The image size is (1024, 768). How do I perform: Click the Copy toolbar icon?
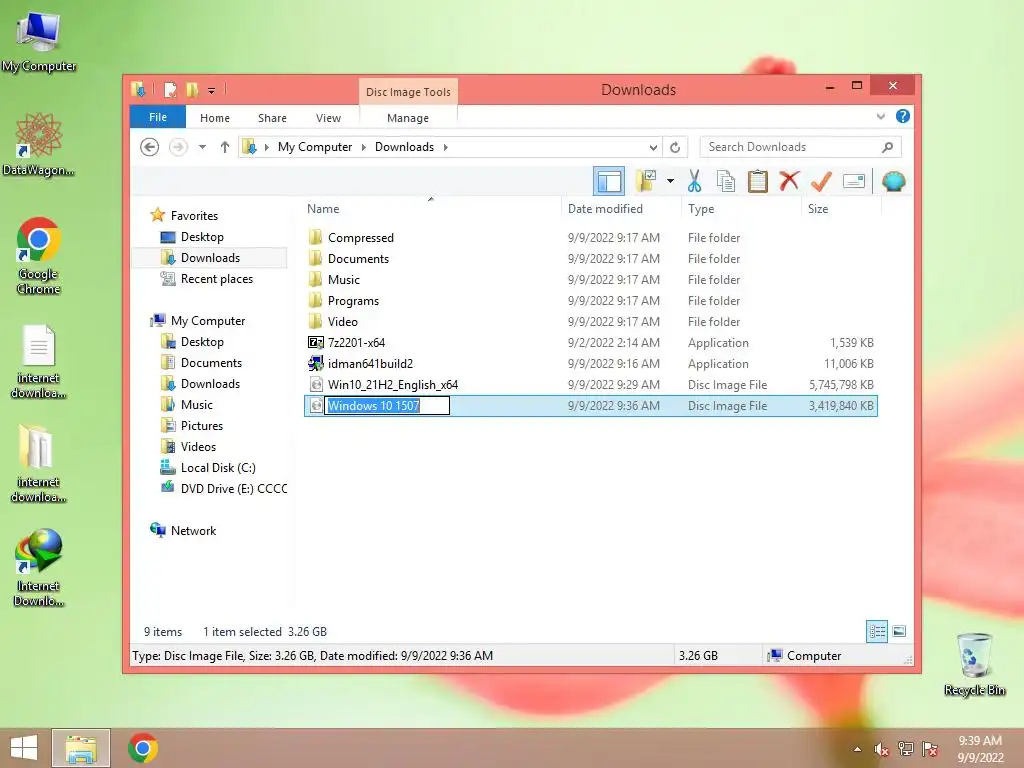tap(726, 181)
